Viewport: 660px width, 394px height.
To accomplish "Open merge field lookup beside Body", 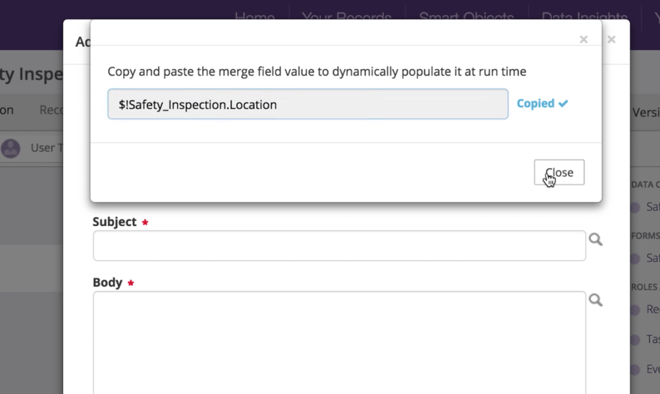I will point(596,300).
